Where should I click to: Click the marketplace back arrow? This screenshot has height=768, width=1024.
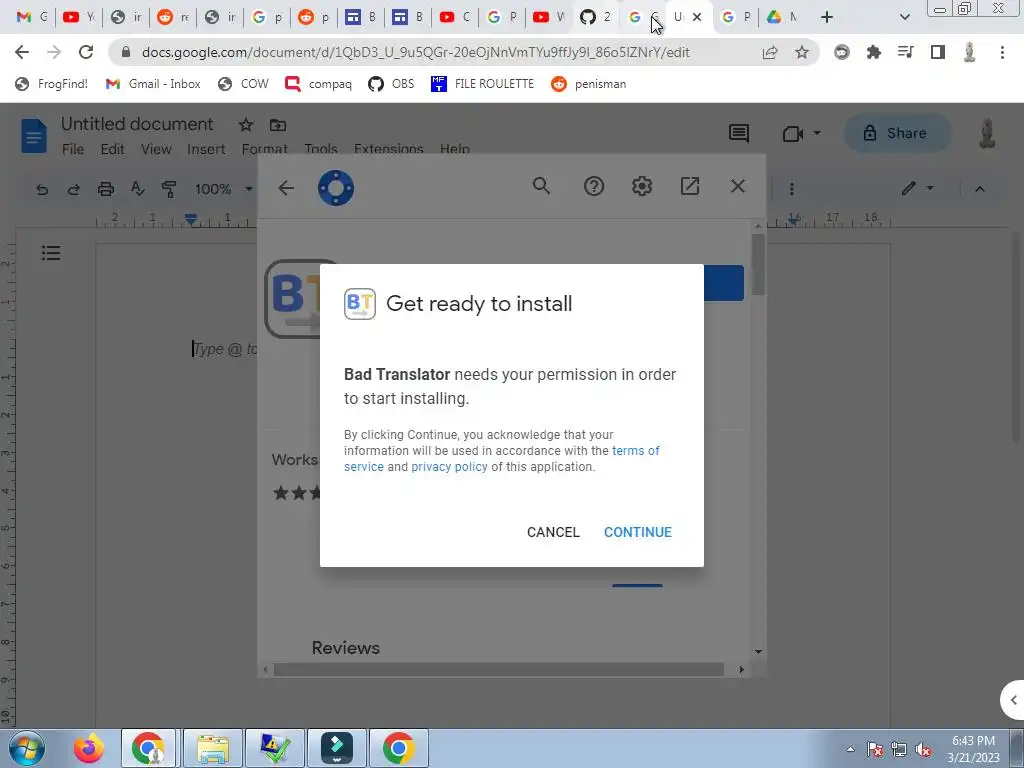pos(286,188)
